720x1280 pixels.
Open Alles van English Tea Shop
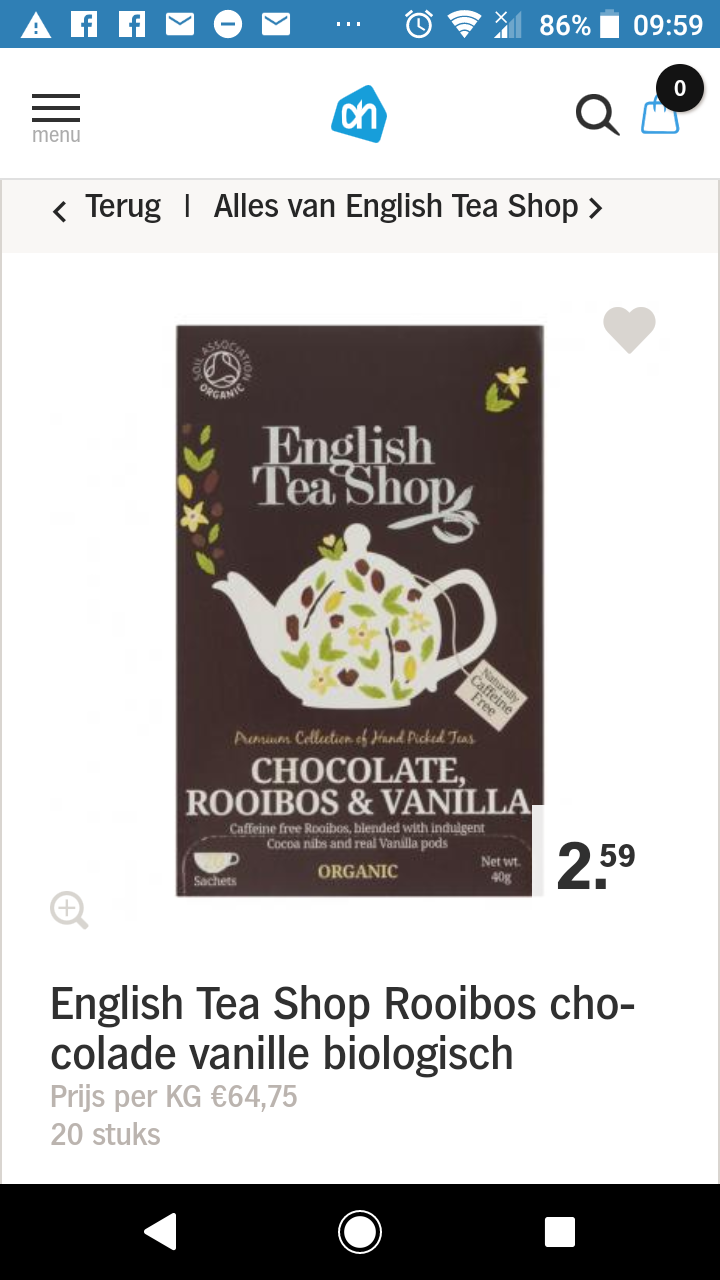(x=396, y=206)
